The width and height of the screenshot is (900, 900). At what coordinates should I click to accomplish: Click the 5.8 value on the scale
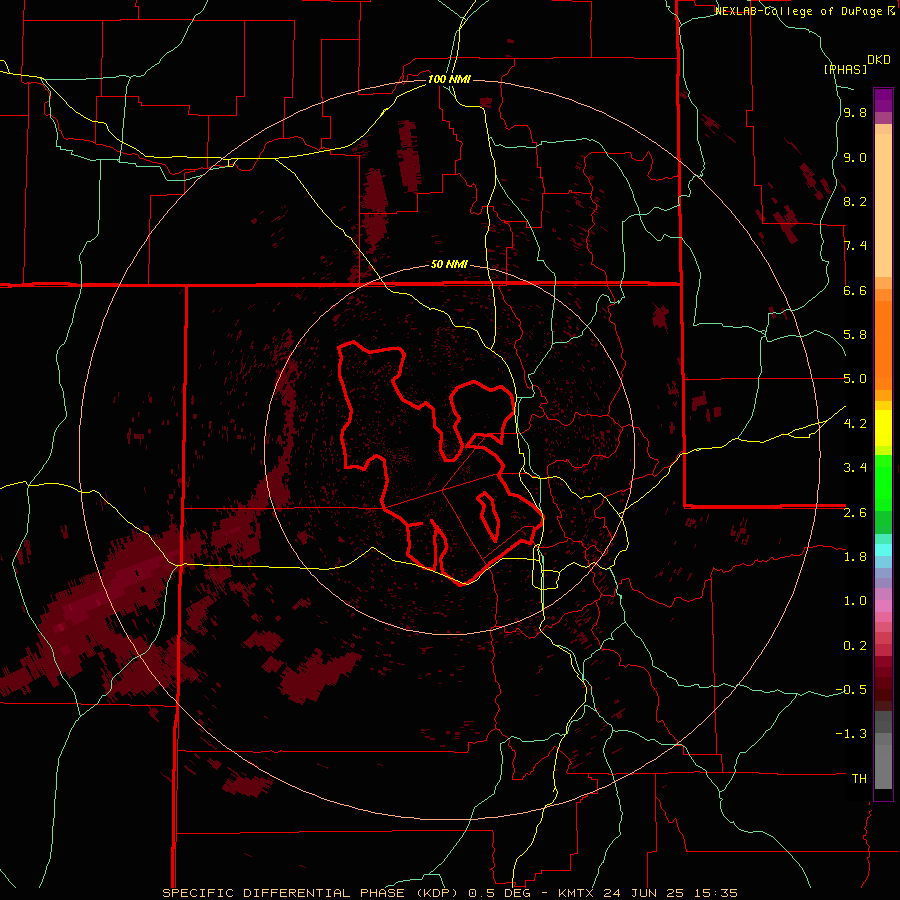[x=855, y=335]
